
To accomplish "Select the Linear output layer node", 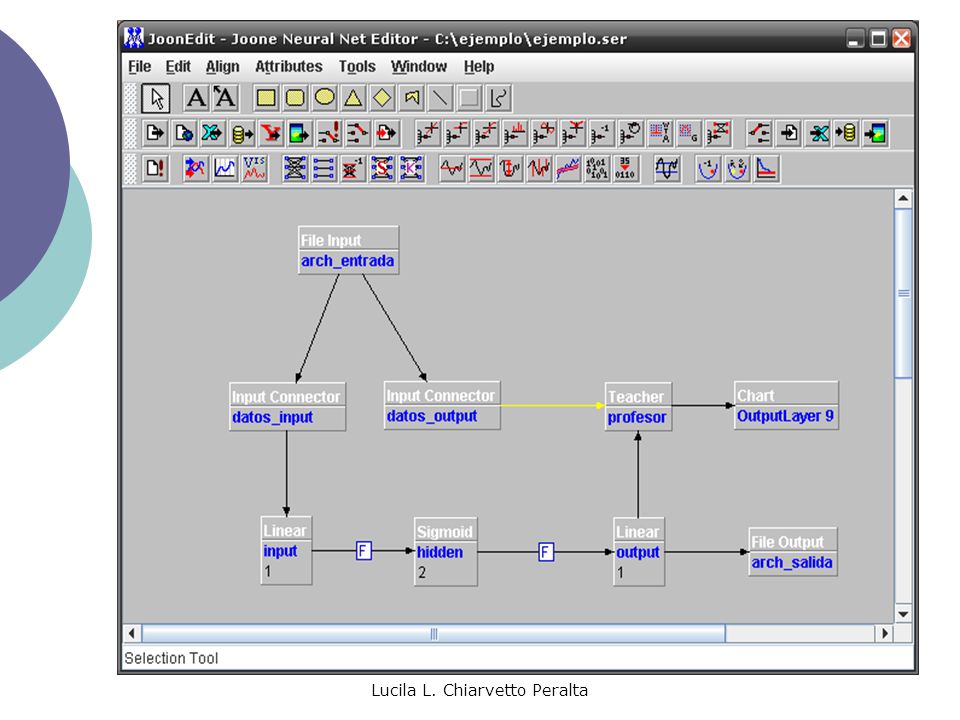I will point(639,552).
